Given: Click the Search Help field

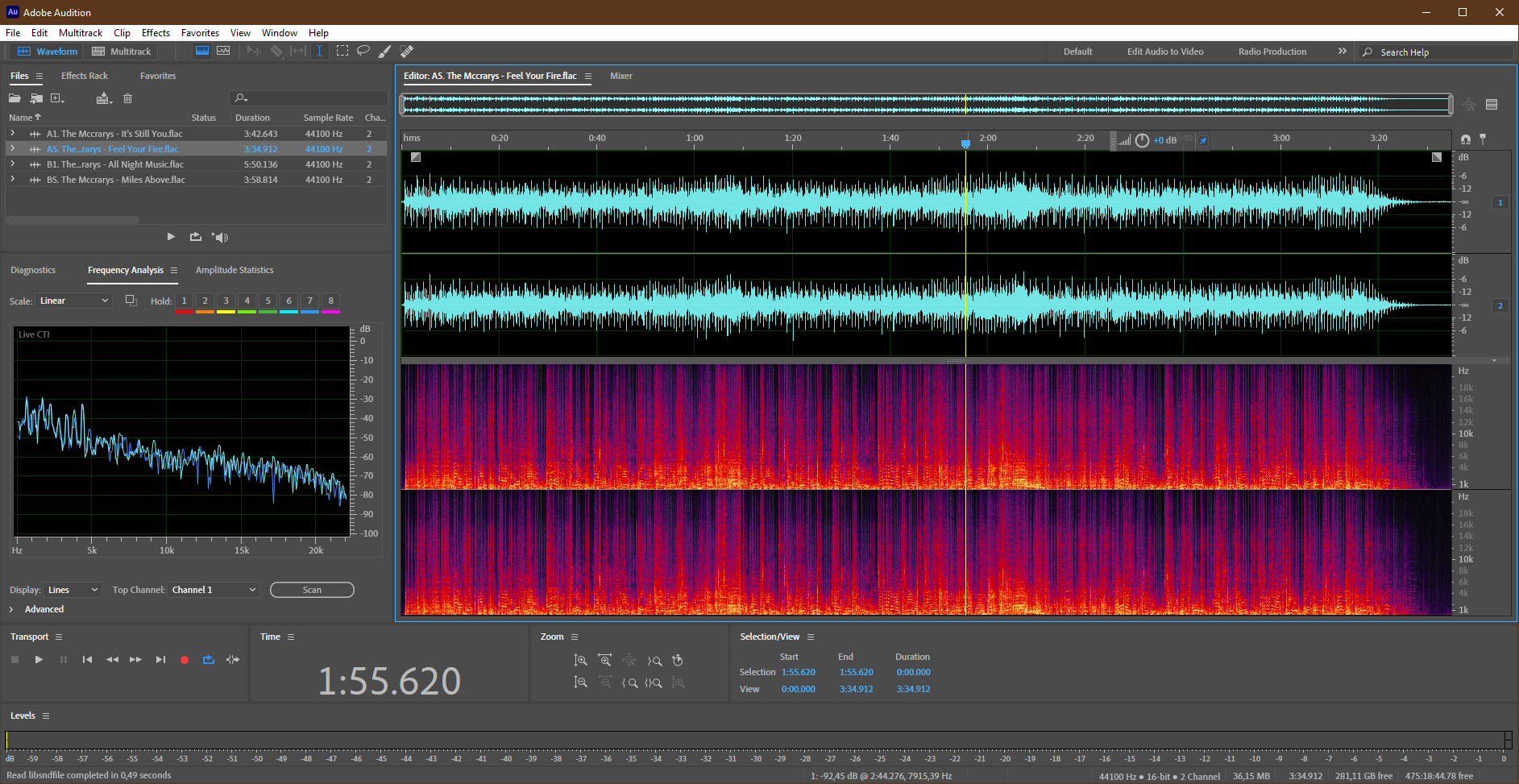Looking at the screenshot, I should click(1436, 52).
